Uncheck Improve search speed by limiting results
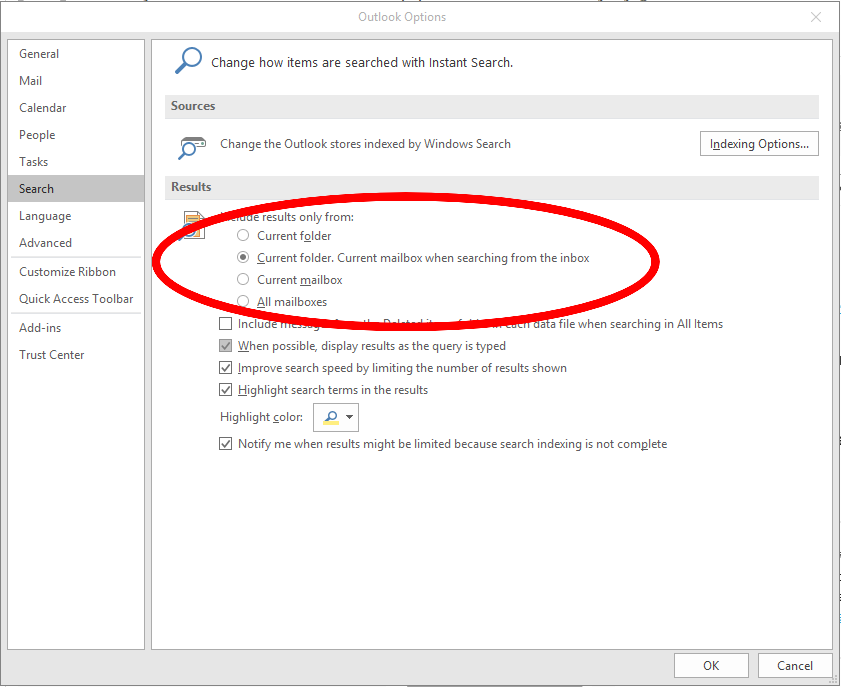841x687 pixels. tap(226, 368)
